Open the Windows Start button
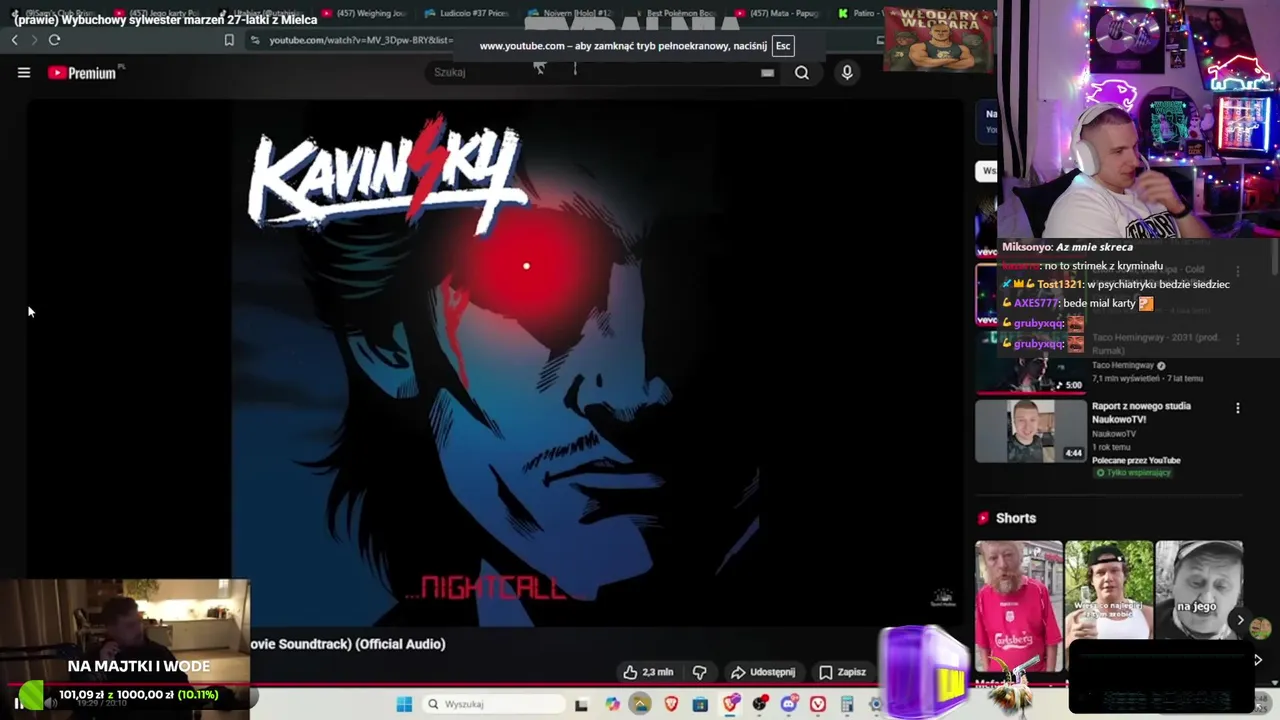 404,704
